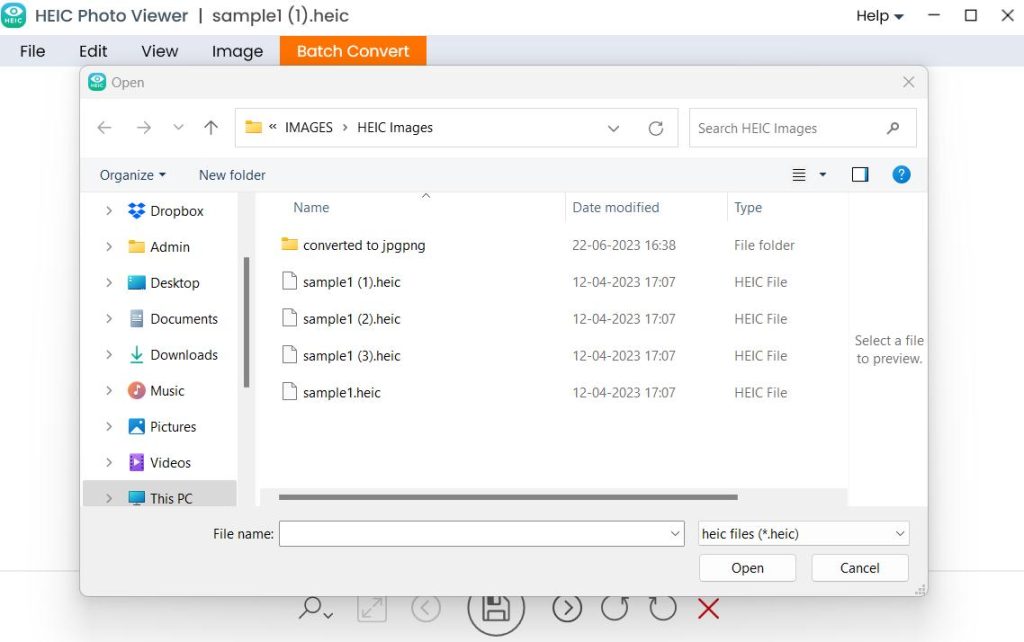Select Music in navigation pane

(x=167, y=391)
